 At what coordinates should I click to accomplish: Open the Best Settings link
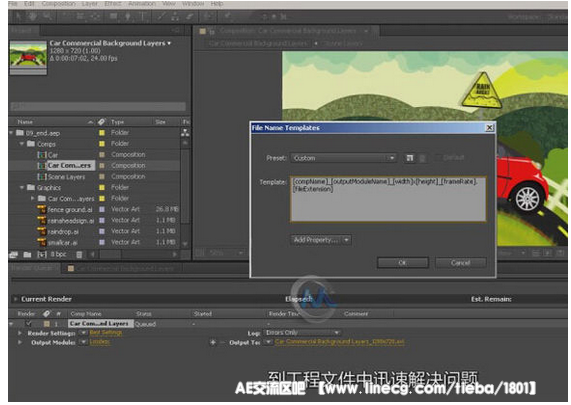(106, 333)
